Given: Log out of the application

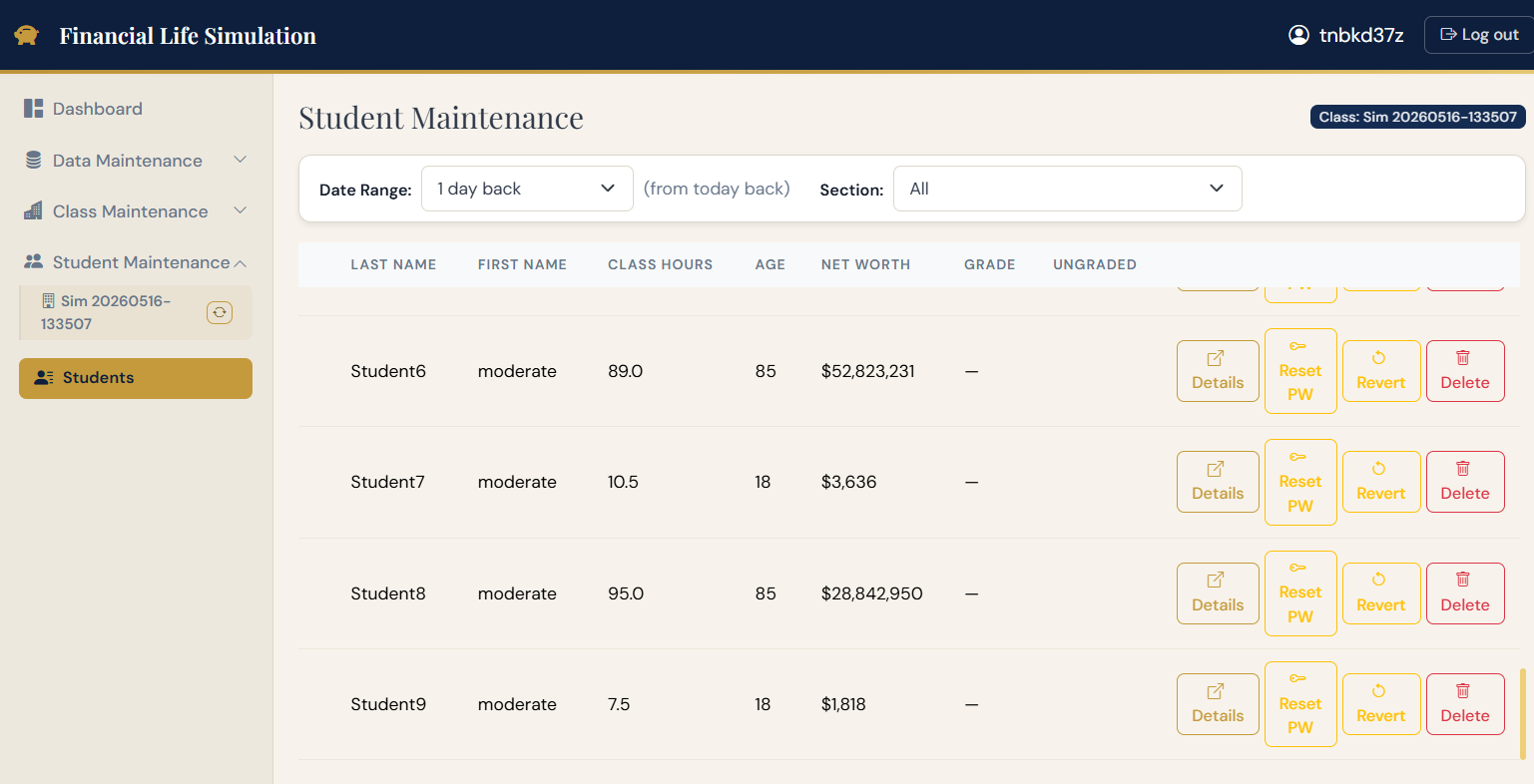Looking at the screenshot, I should pyautogui.click(x=1479, y=35).
